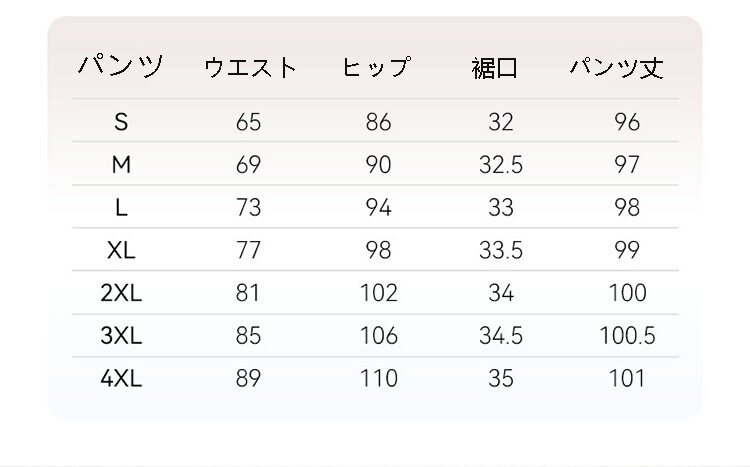Select hem value 32.5 for size M

click(501, 164)
